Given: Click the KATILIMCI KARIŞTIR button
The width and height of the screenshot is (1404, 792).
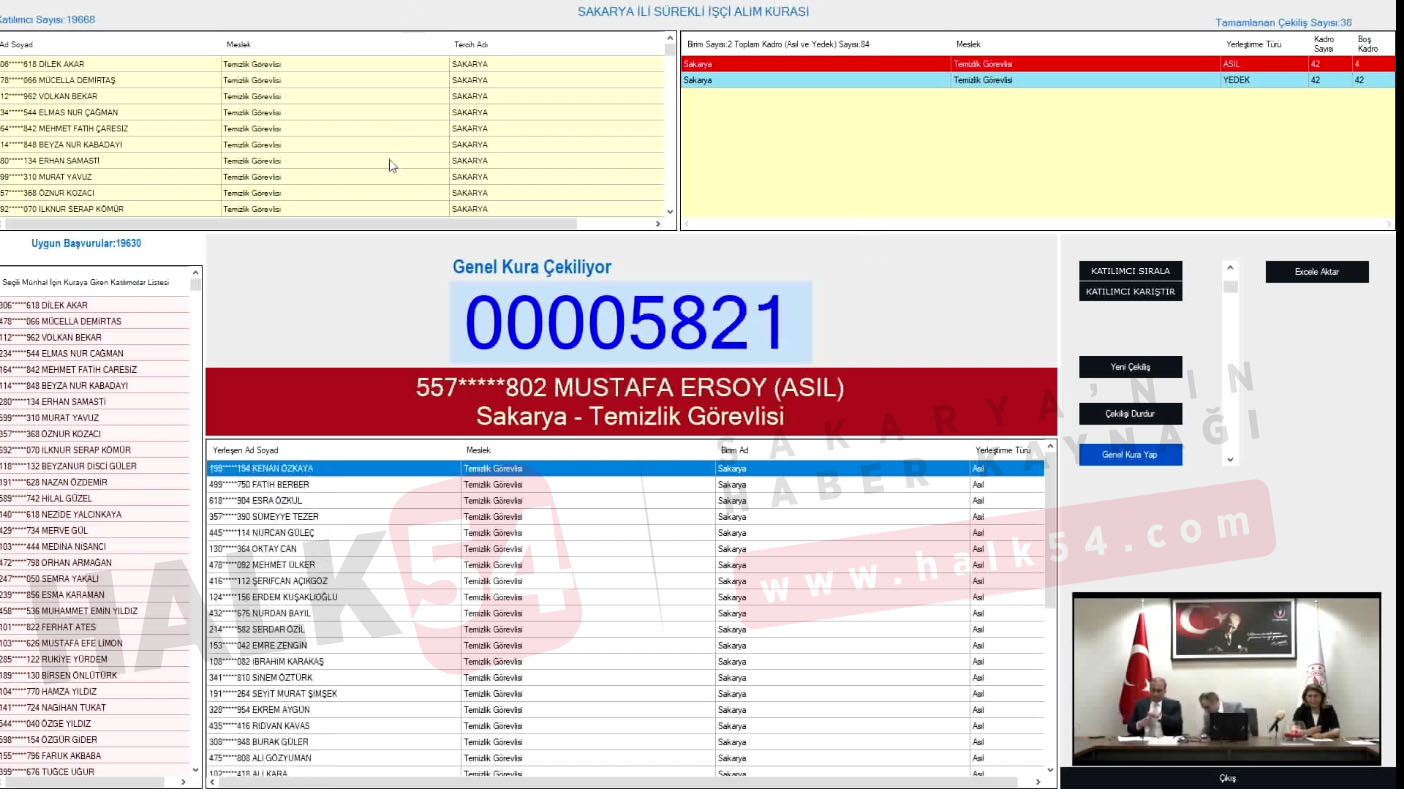Looking at the screenshot, I should click(1130, 291).
